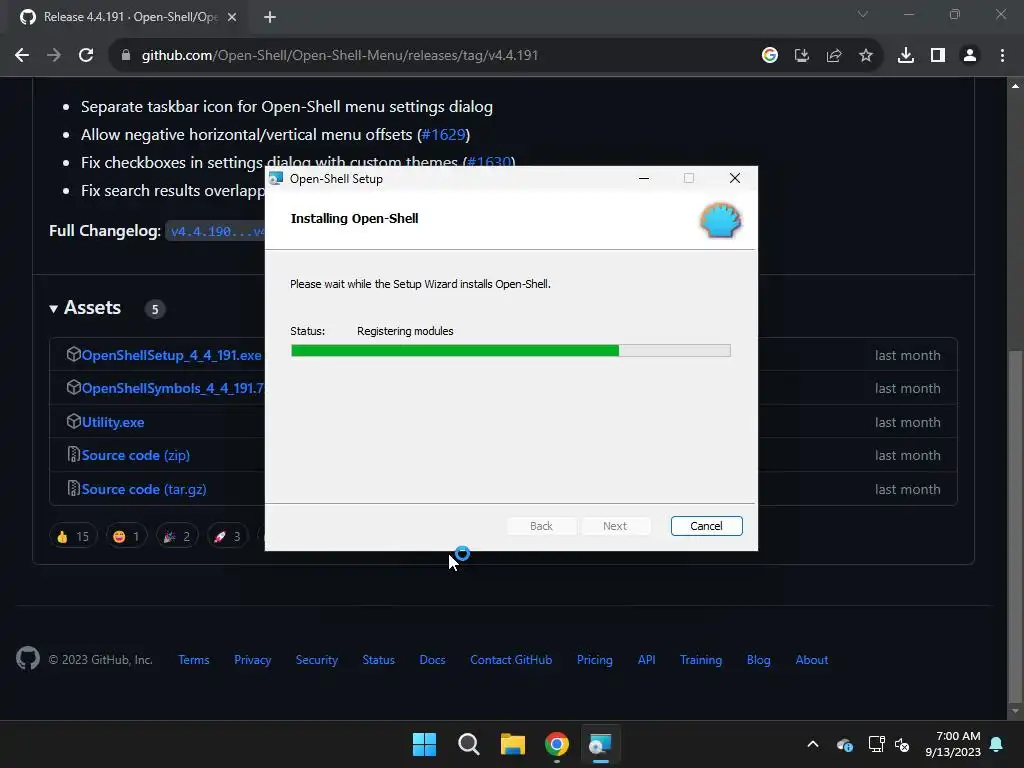Screen dimensions: 1024x768
Task: Click the site lock icon in address bar
Action: (126, 56)
